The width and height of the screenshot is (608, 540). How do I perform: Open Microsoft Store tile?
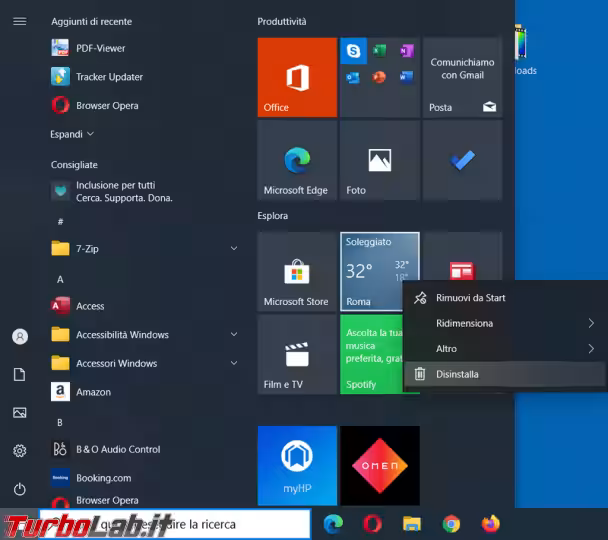[x=297, y=272]
